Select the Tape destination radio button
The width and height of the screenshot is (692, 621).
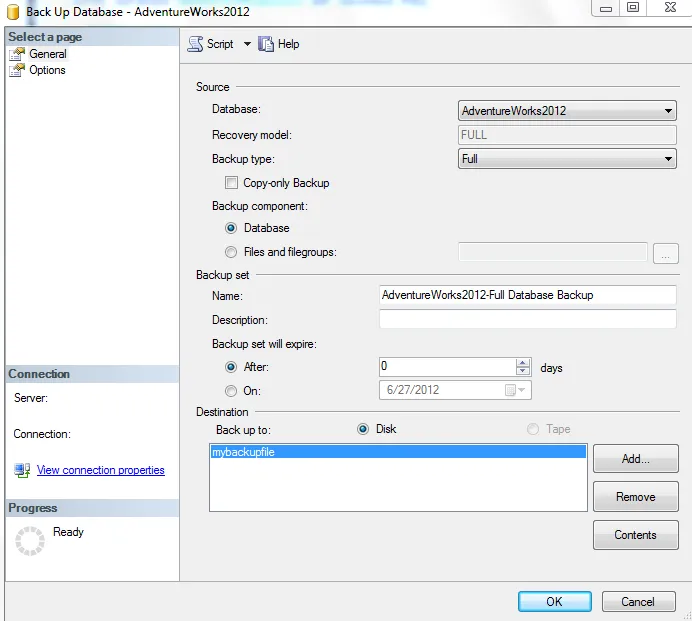click(x=533, y=429)
